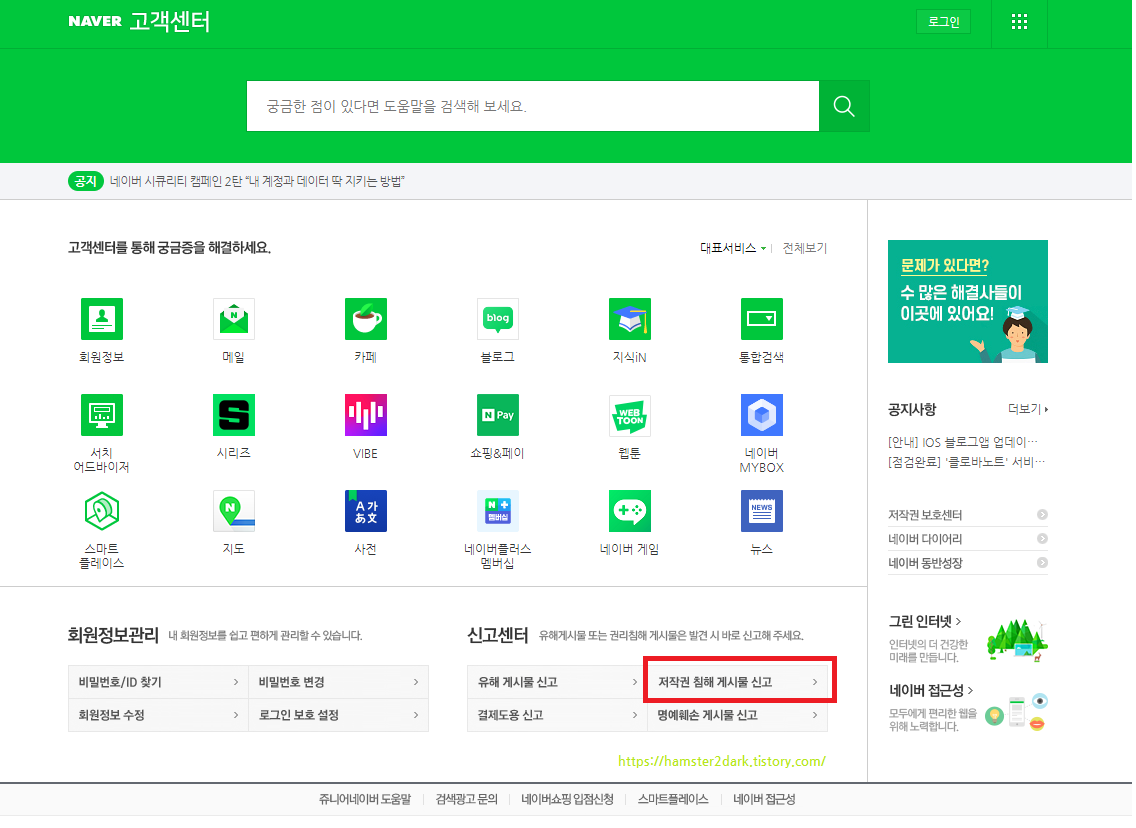
Task: Click the 고객센터 title
Action: click(x=170, y=22)
